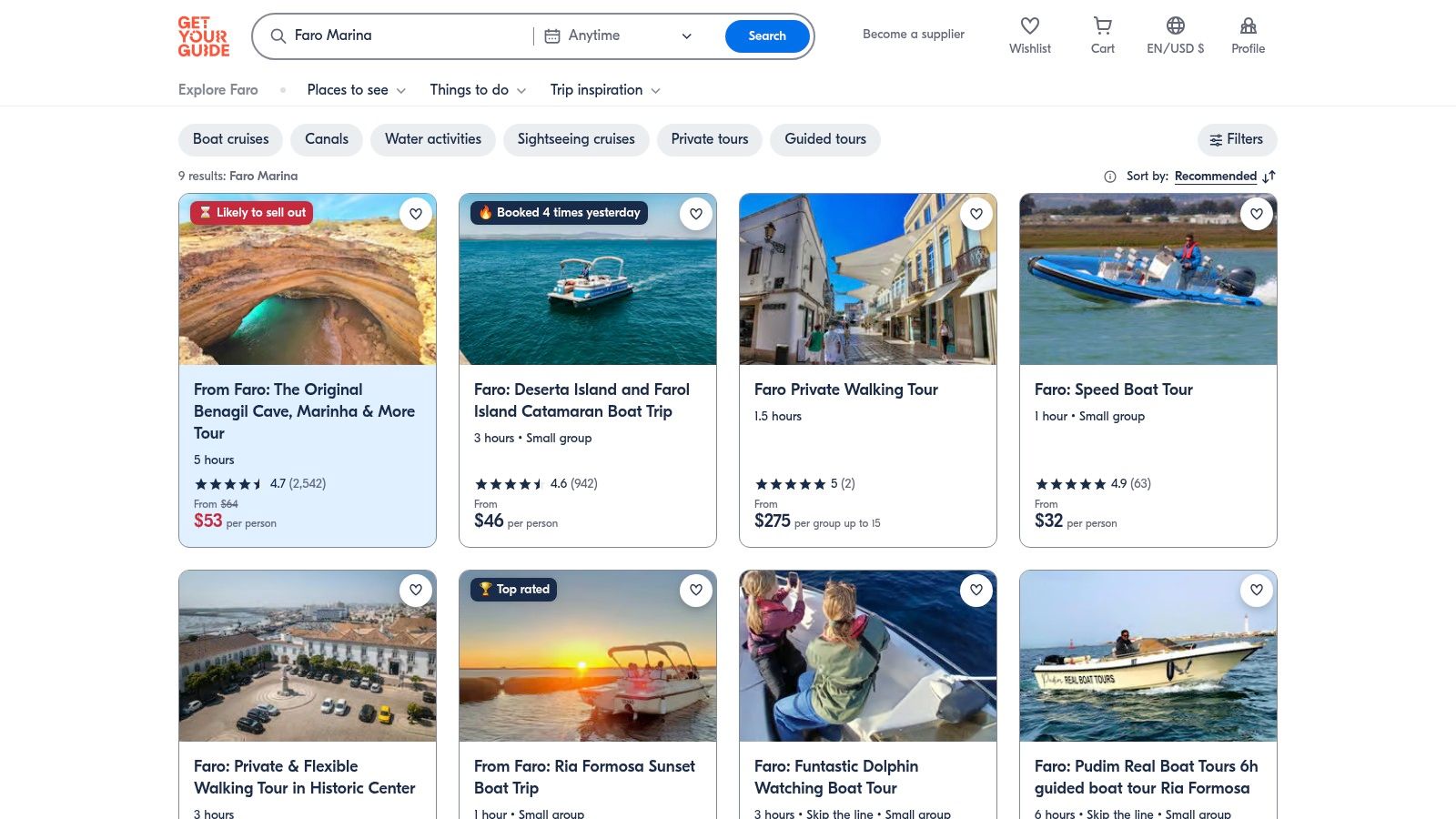Open the Faro Private Walking Tour title

tap(846, 389)
